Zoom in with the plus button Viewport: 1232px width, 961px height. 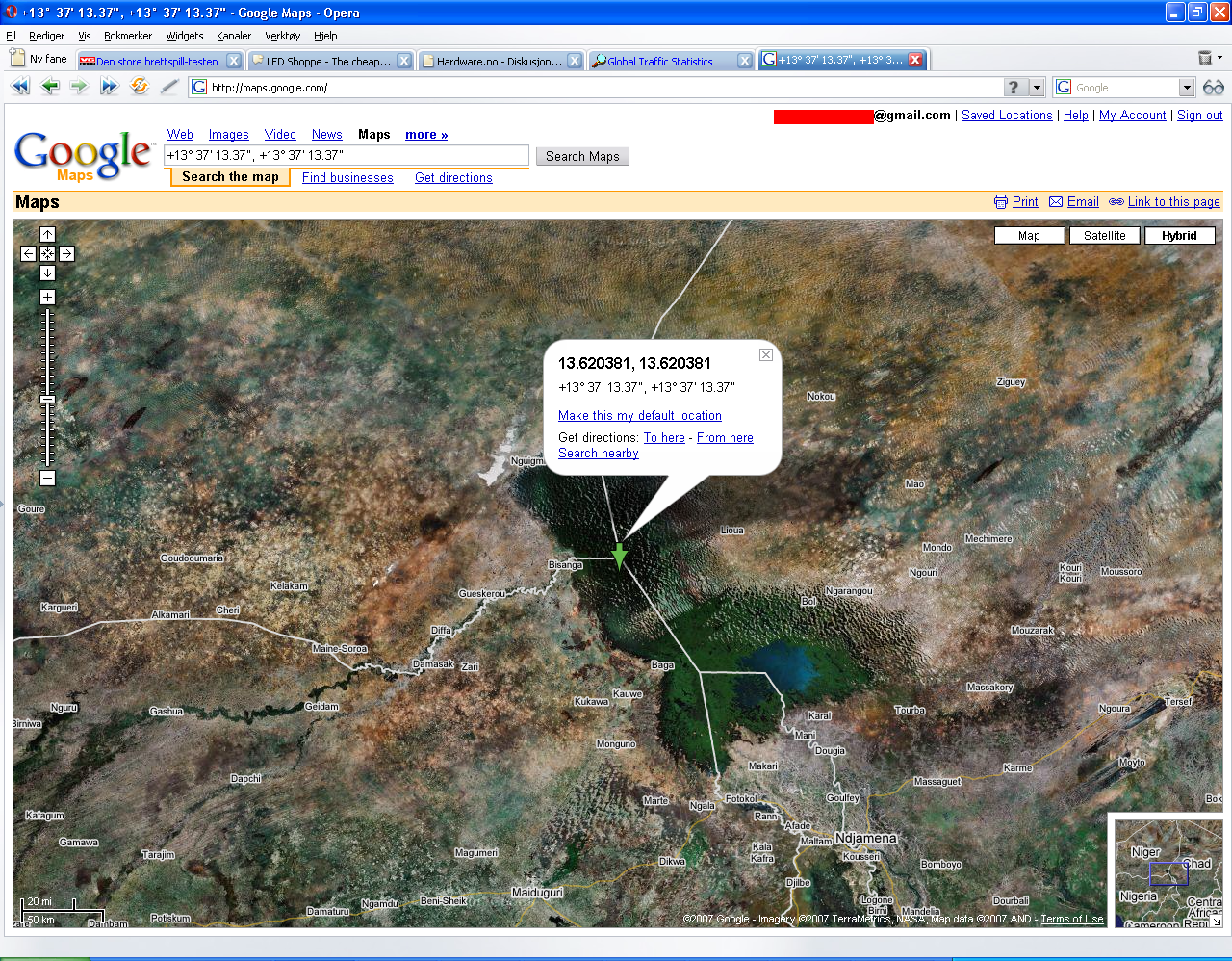click(x=47, y=297)
